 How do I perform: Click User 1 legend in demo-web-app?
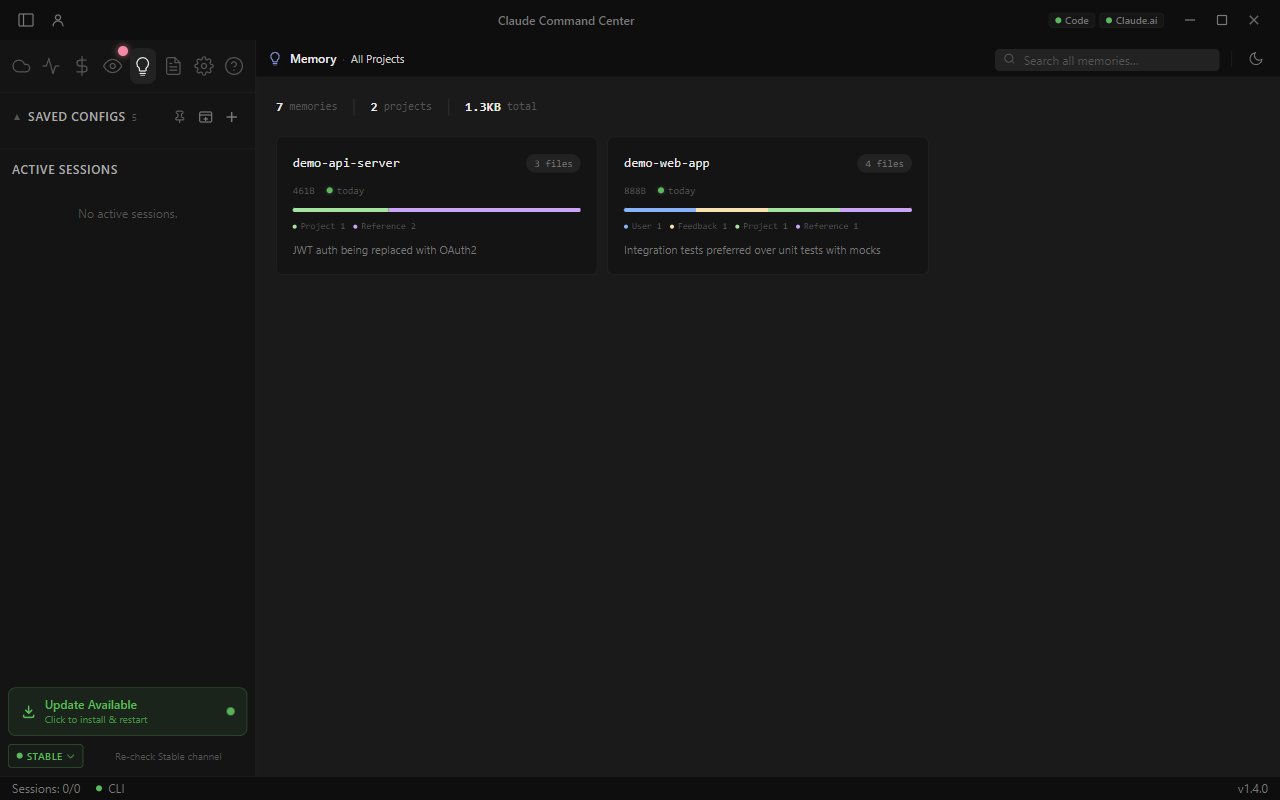[643, 227]
